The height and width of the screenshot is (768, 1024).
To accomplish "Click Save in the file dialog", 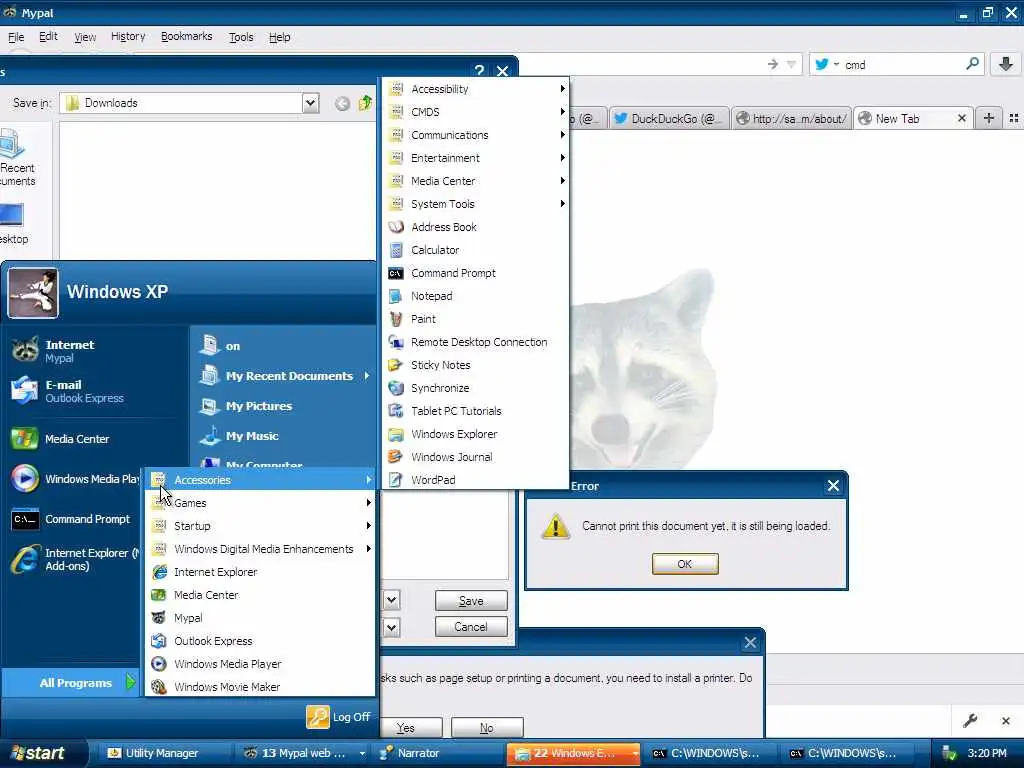I will [471, 601].
